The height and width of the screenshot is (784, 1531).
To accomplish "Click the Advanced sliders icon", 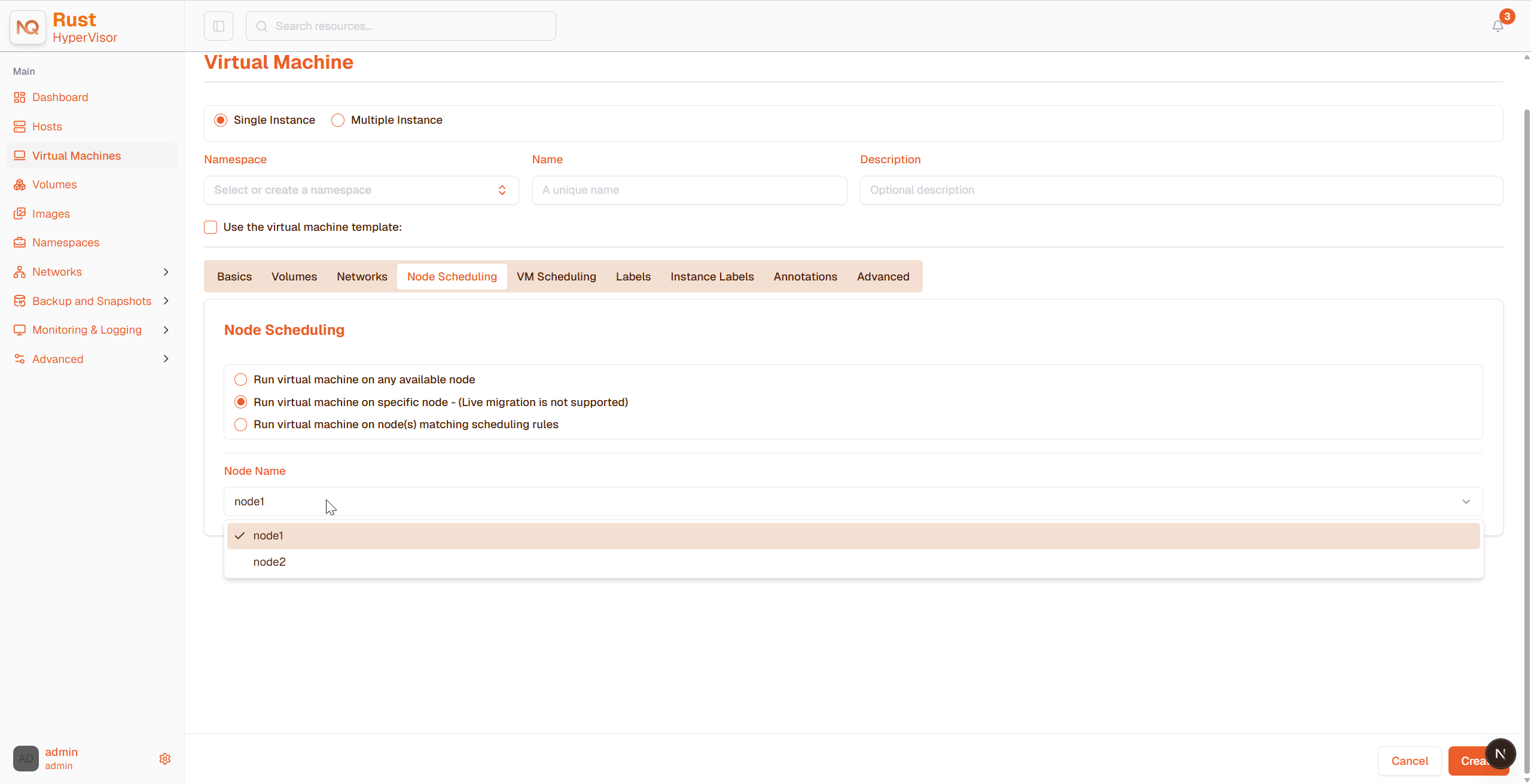I will (x=20, y=359).
